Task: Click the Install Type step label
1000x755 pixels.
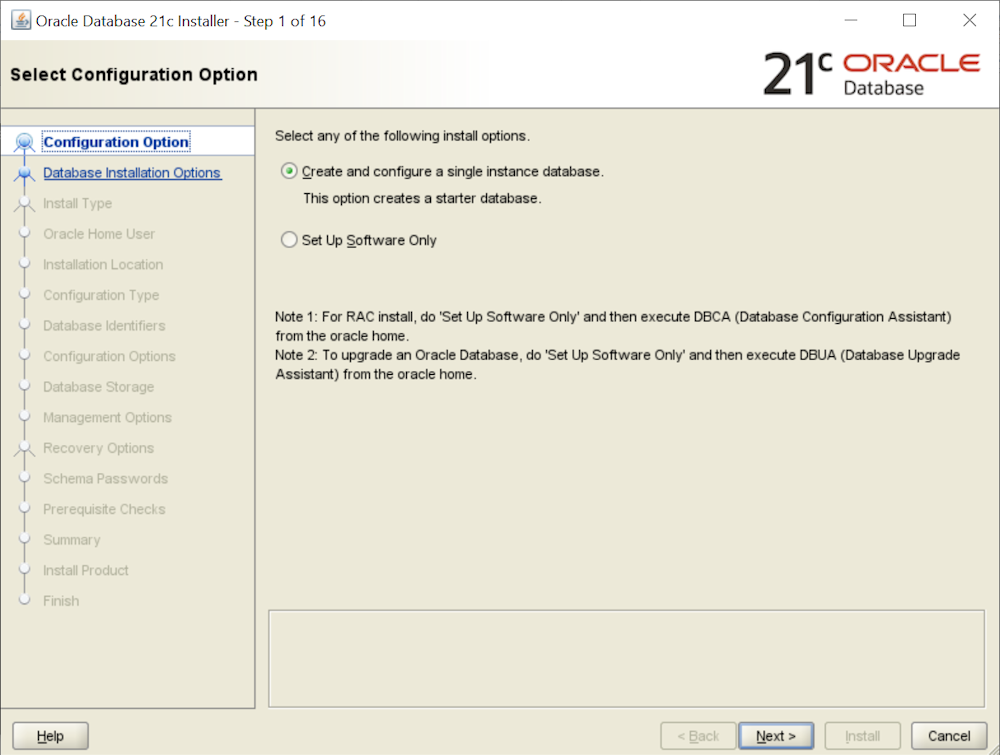Action: tap(77, 204)
